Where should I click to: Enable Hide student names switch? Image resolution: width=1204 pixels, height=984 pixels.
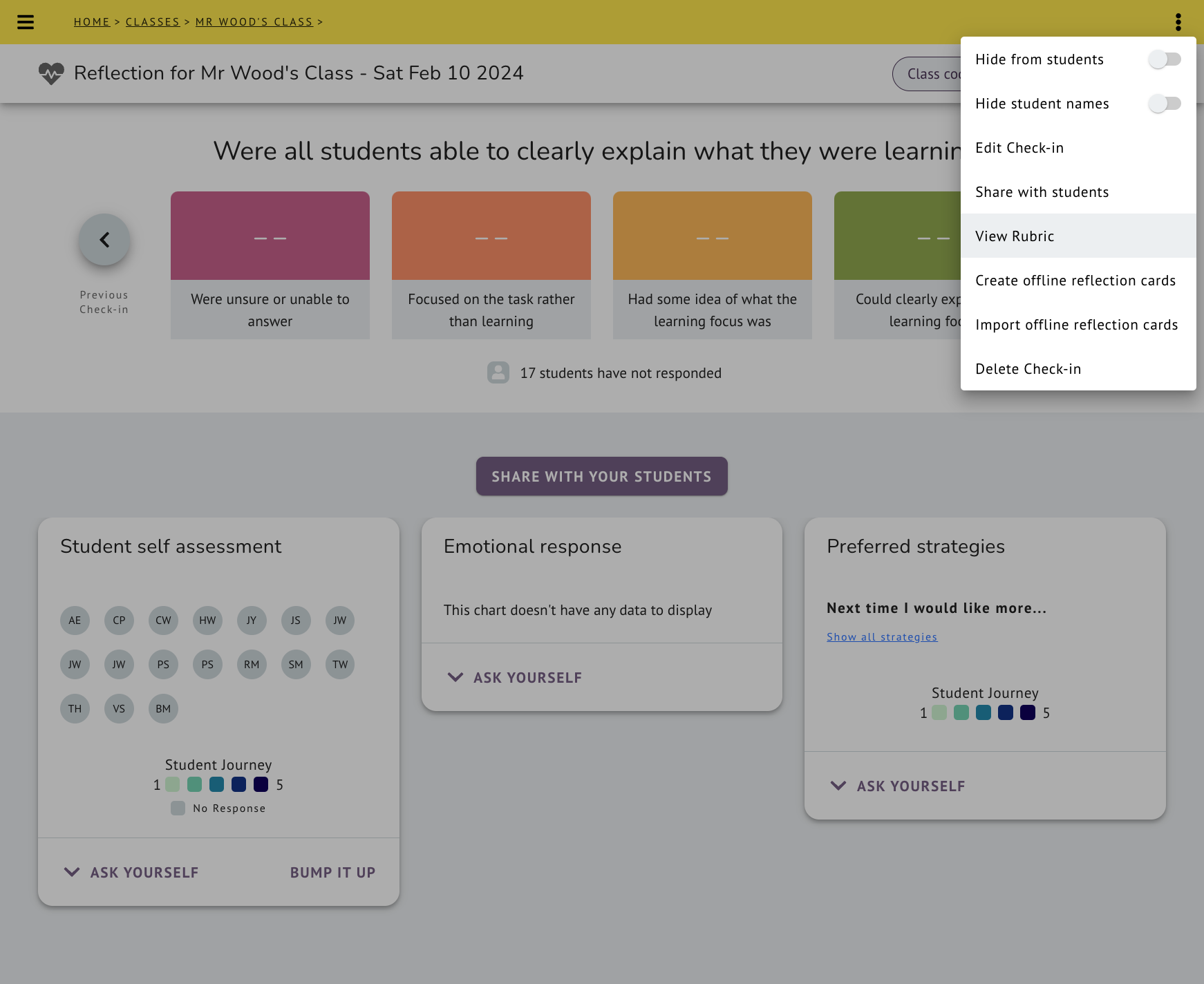pos(1165,104)
